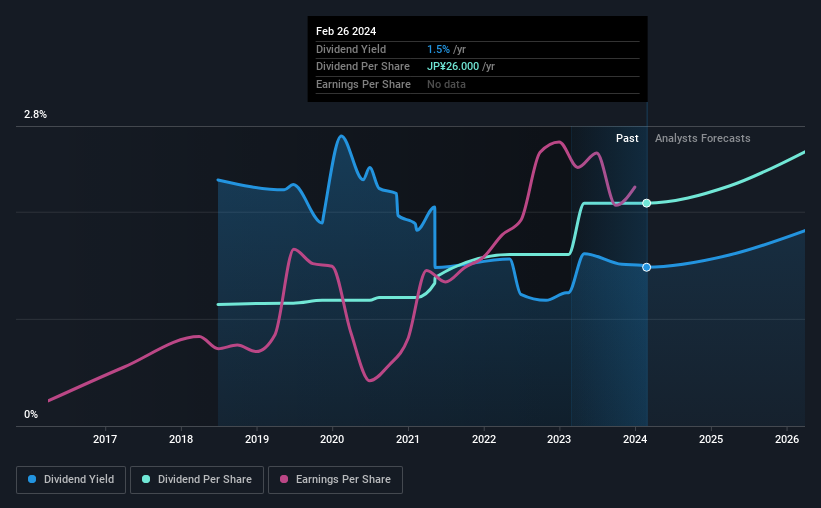Screen dimensions: 821x508
Task: Click the 2024 x-axis label
Action: coord(635,439)
